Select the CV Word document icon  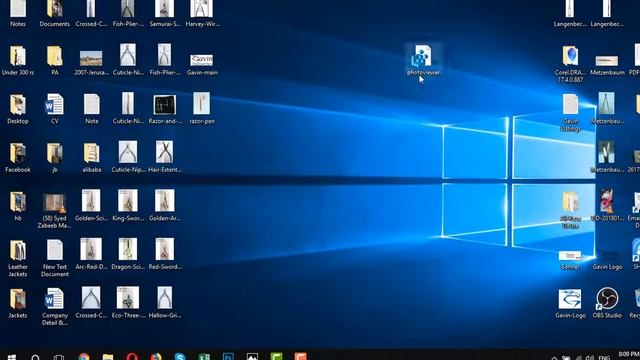pos(55,109)
